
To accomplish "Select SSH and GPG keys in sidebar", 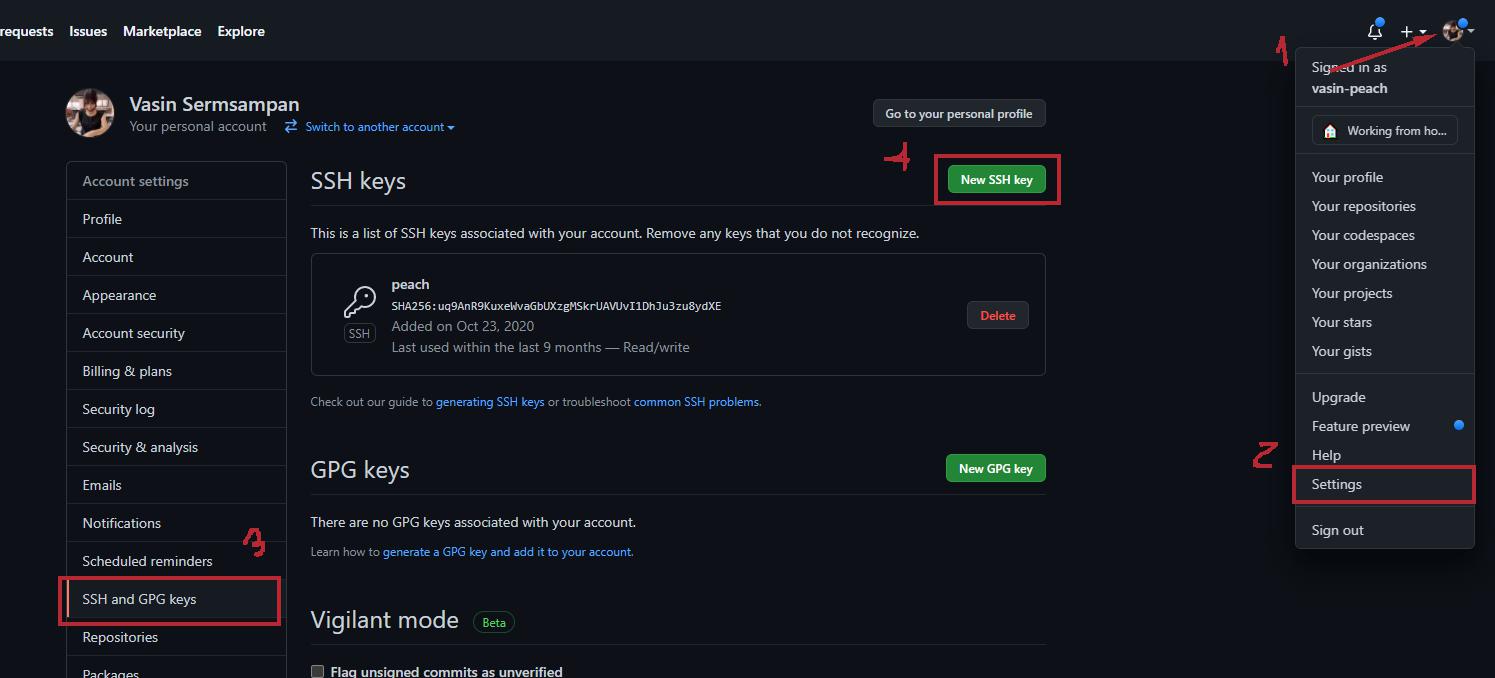I will pyautogui.click(x=176, y=599).
